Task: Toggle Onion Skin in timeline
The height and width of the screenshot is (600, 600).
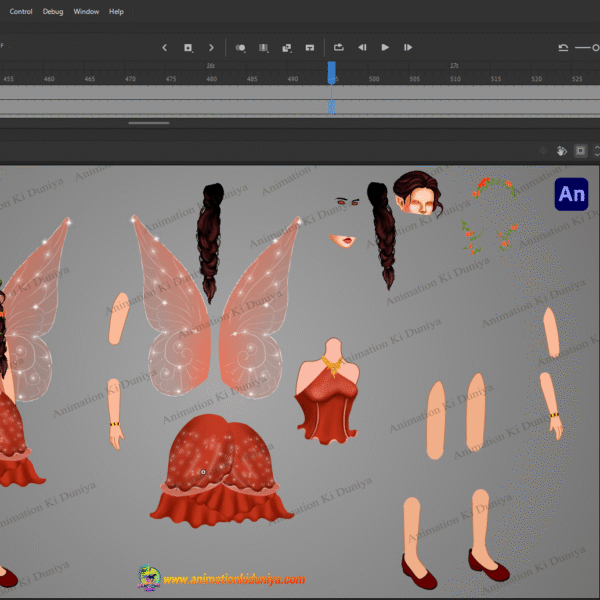Action: pyautogui.click(x=240, y=47)
